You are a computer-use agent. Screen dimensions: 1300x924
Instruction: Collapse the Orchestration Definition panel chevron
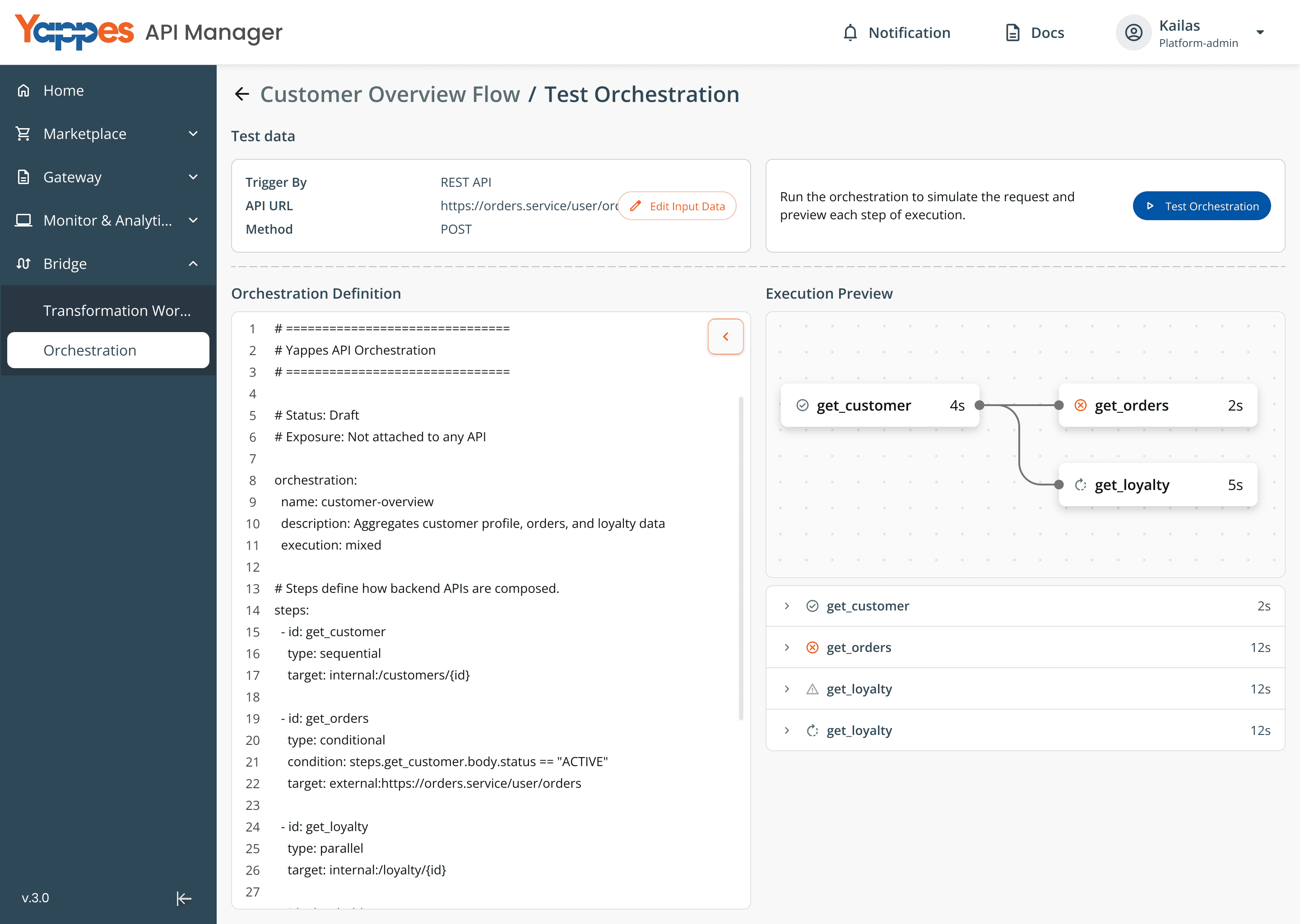point(726,337)
